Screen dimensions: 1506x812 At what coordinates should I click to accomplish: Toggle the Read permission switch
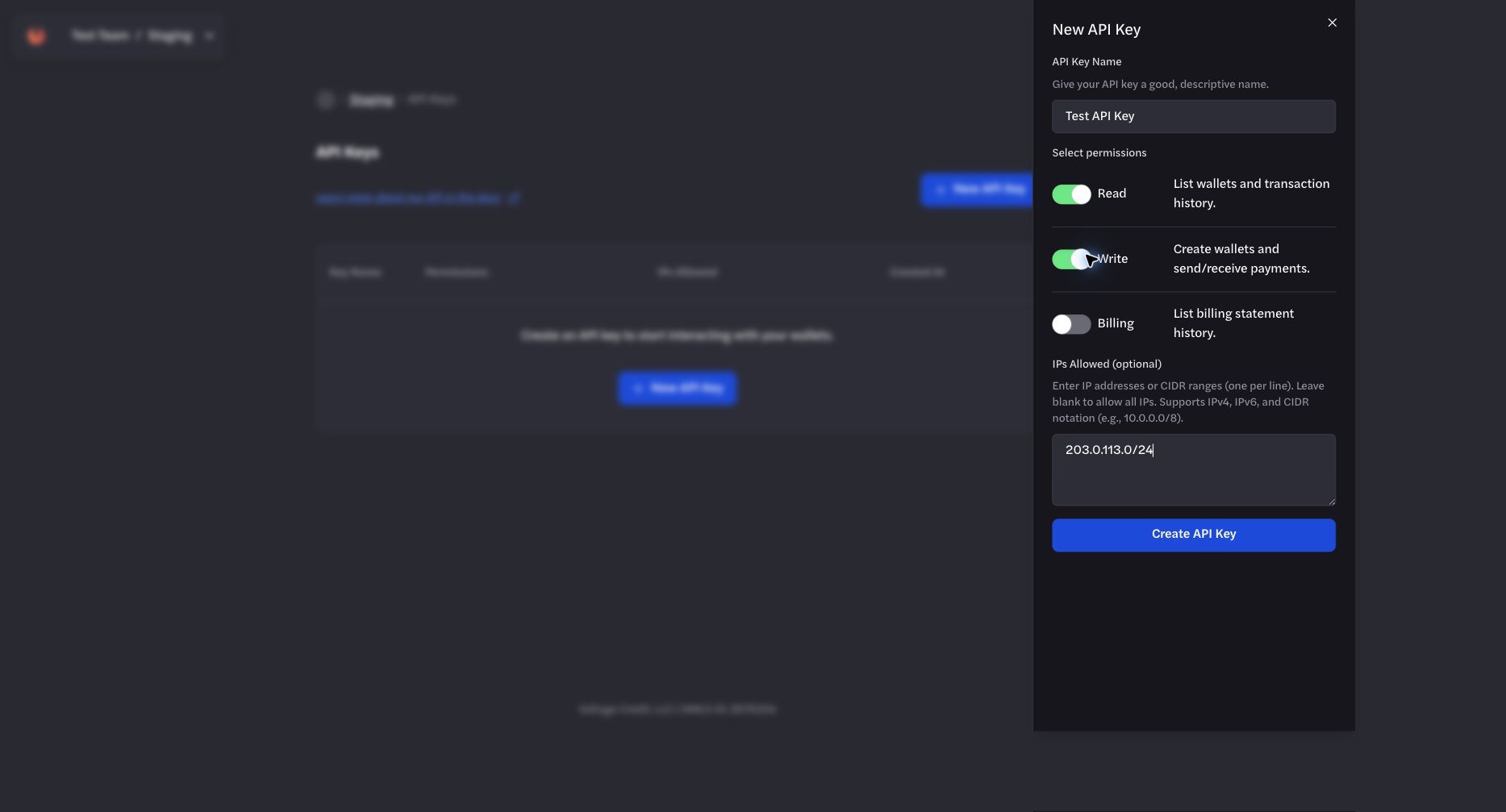(1071, 194)
